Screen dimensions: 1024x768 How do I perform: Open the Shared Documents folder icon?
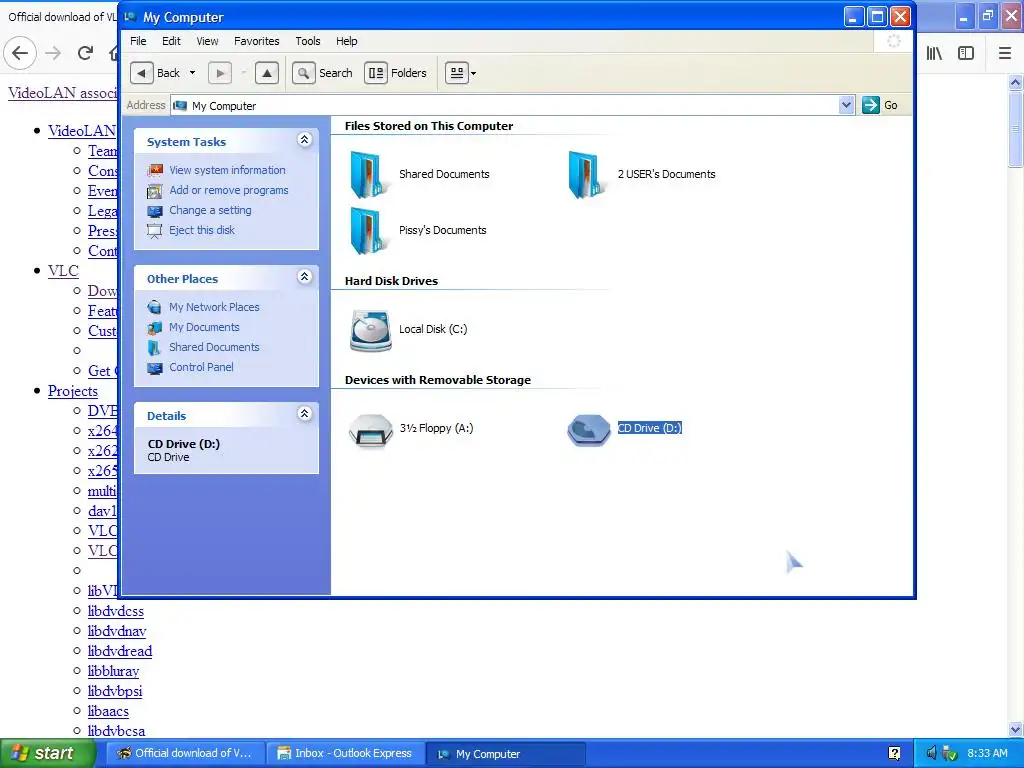(369, 174)
